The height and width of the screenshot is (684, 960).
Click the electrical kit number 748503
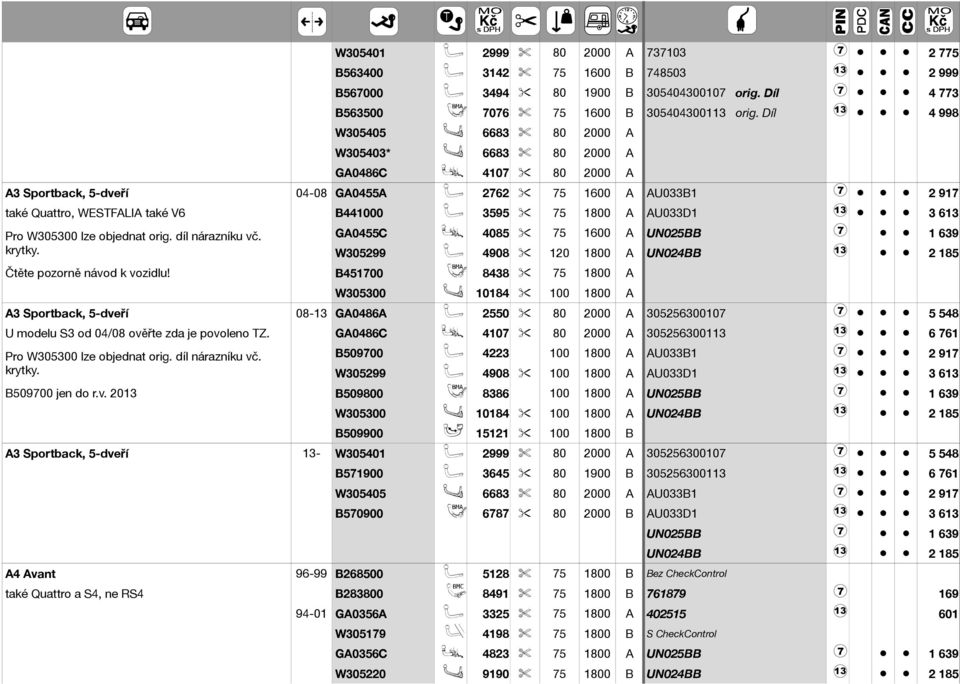tap(666, 73)
